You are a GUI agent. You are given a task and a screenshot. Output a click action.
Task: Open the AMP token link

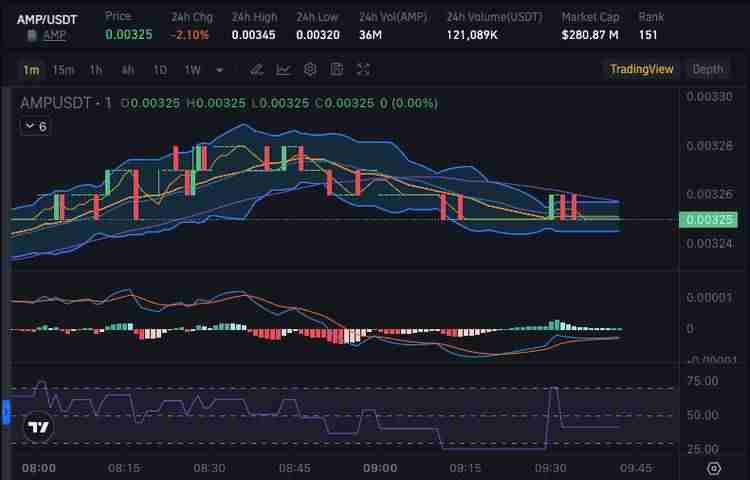click(x=55, y=35)
